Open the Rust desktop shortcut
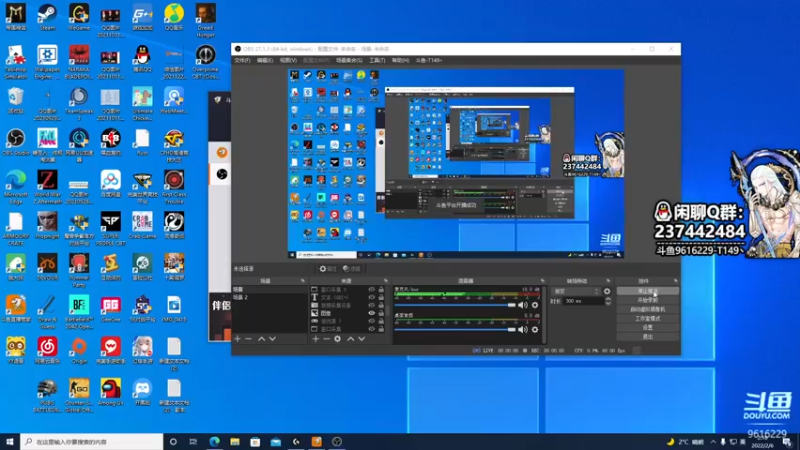Viewport: 800px width, 450px height. click(x=142, y=142)
